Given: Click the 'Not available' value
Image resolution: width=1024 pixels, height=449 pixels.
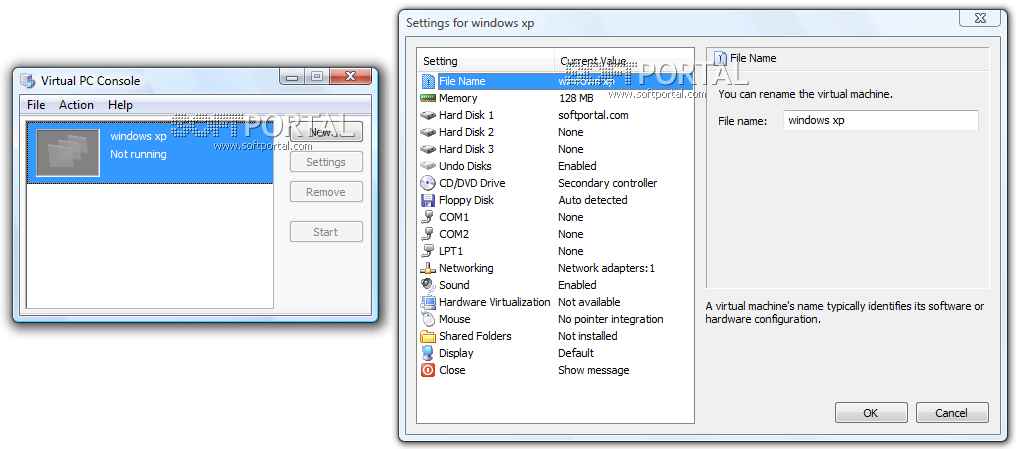Looking at the screenshot, I should 589,302.
